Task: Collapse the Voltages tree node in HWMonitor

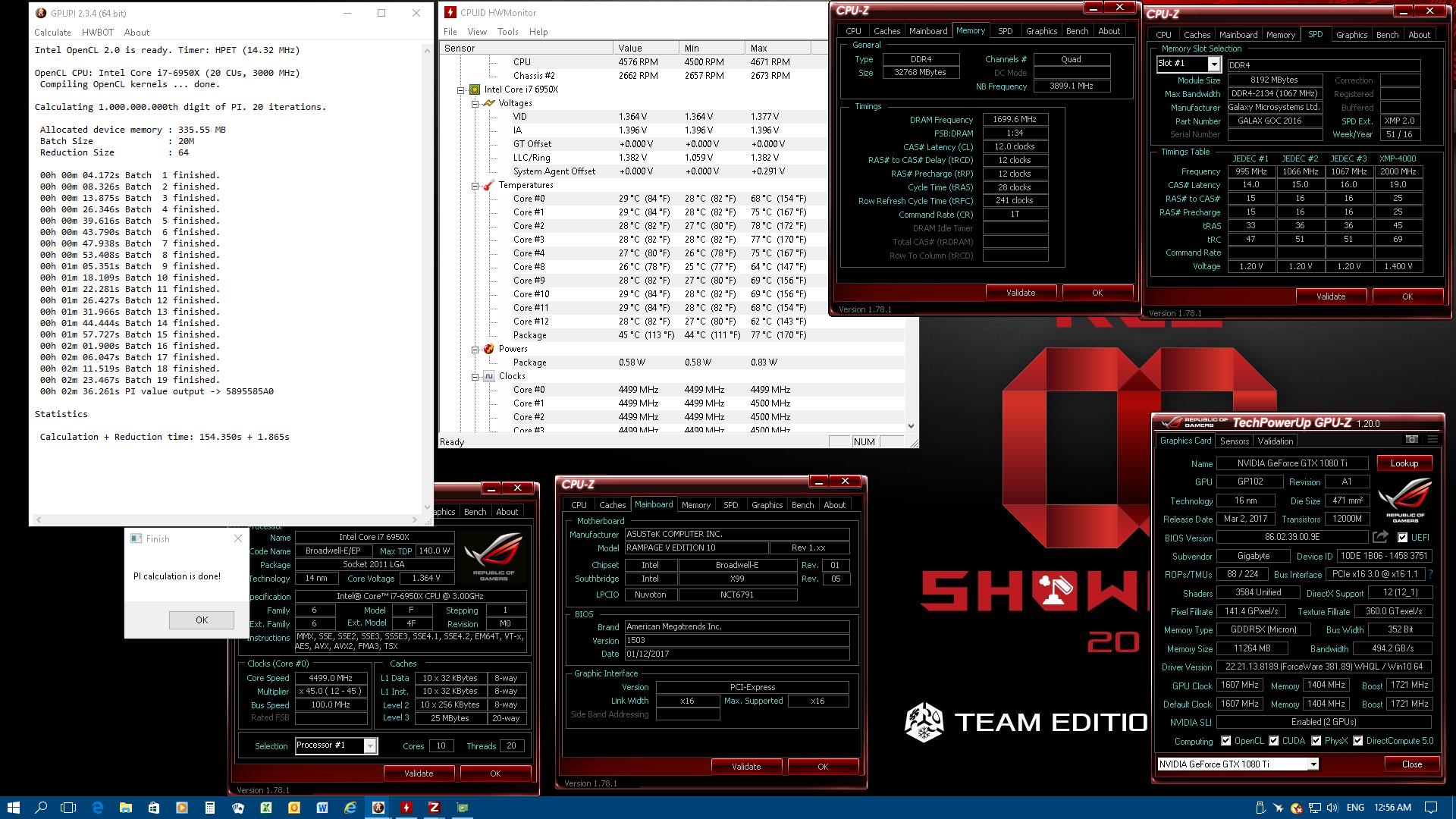Action: [475, 103]
